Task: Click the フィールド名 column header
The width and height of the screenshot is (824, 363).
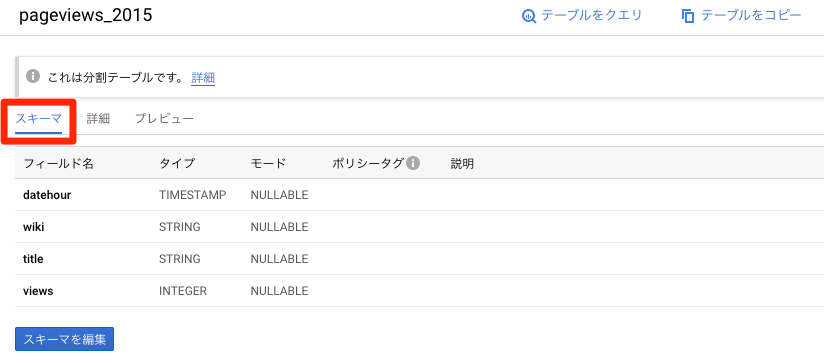Action: coord(58,163)
